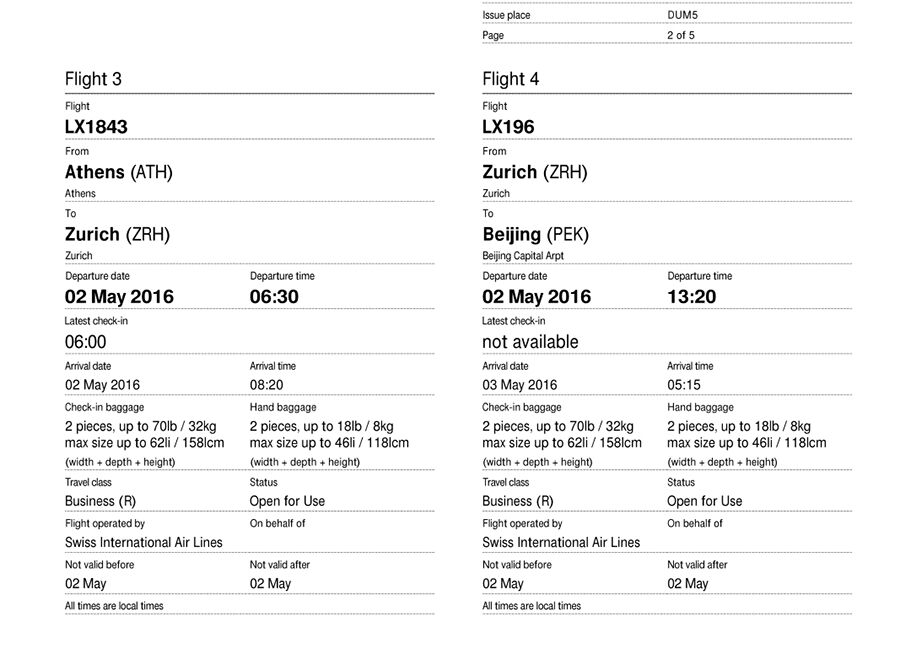This screenshot has width=910, height=669.
Task: Select Flight 3 latest check-in 06:00
Action: tap(85, 342)
